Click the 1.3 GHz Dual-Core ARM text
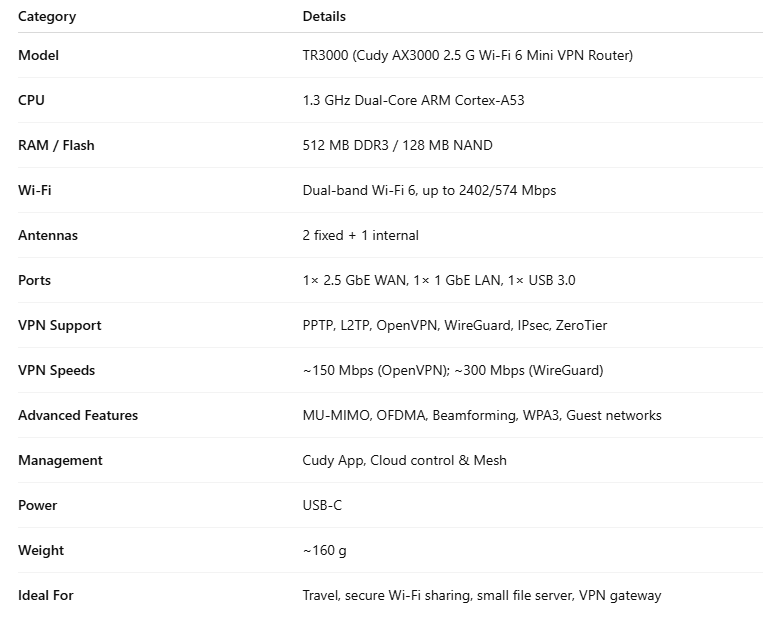The height and width of the screenshot is (632, 763). pyautogui.click(x=412, y=100)
